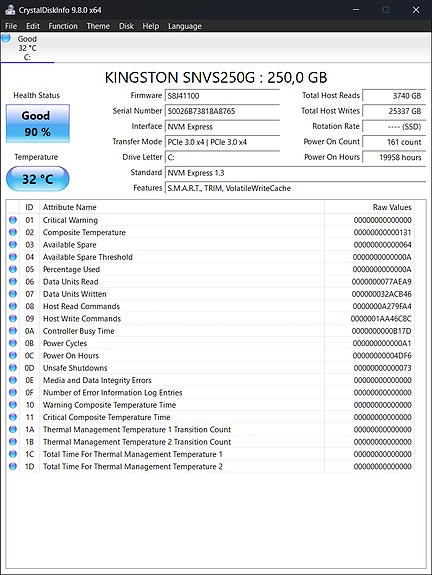432x575 pixels.
Task: Click the Good 90 % health status button
Action: coord(38,124)
